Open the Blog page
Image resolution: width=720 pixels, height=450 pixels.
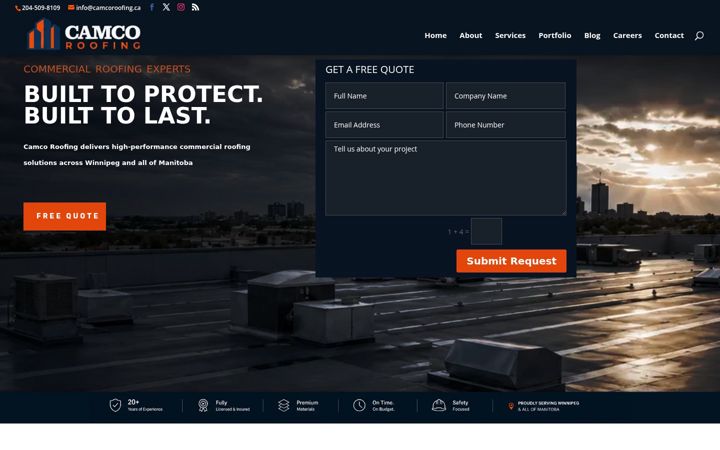(592, 35)
